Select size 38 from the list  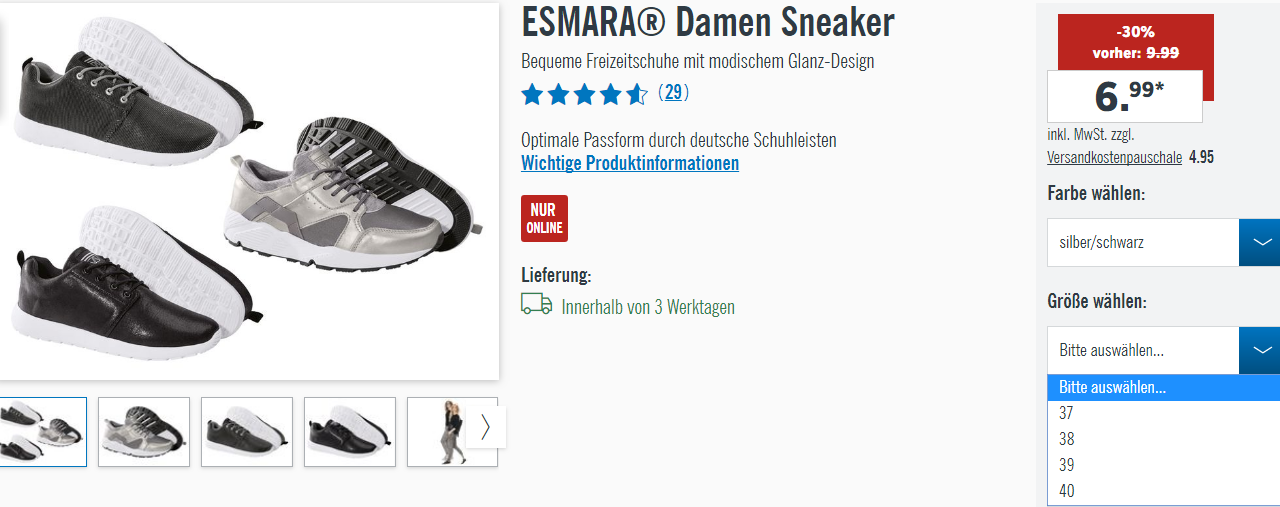(1163, 439)
